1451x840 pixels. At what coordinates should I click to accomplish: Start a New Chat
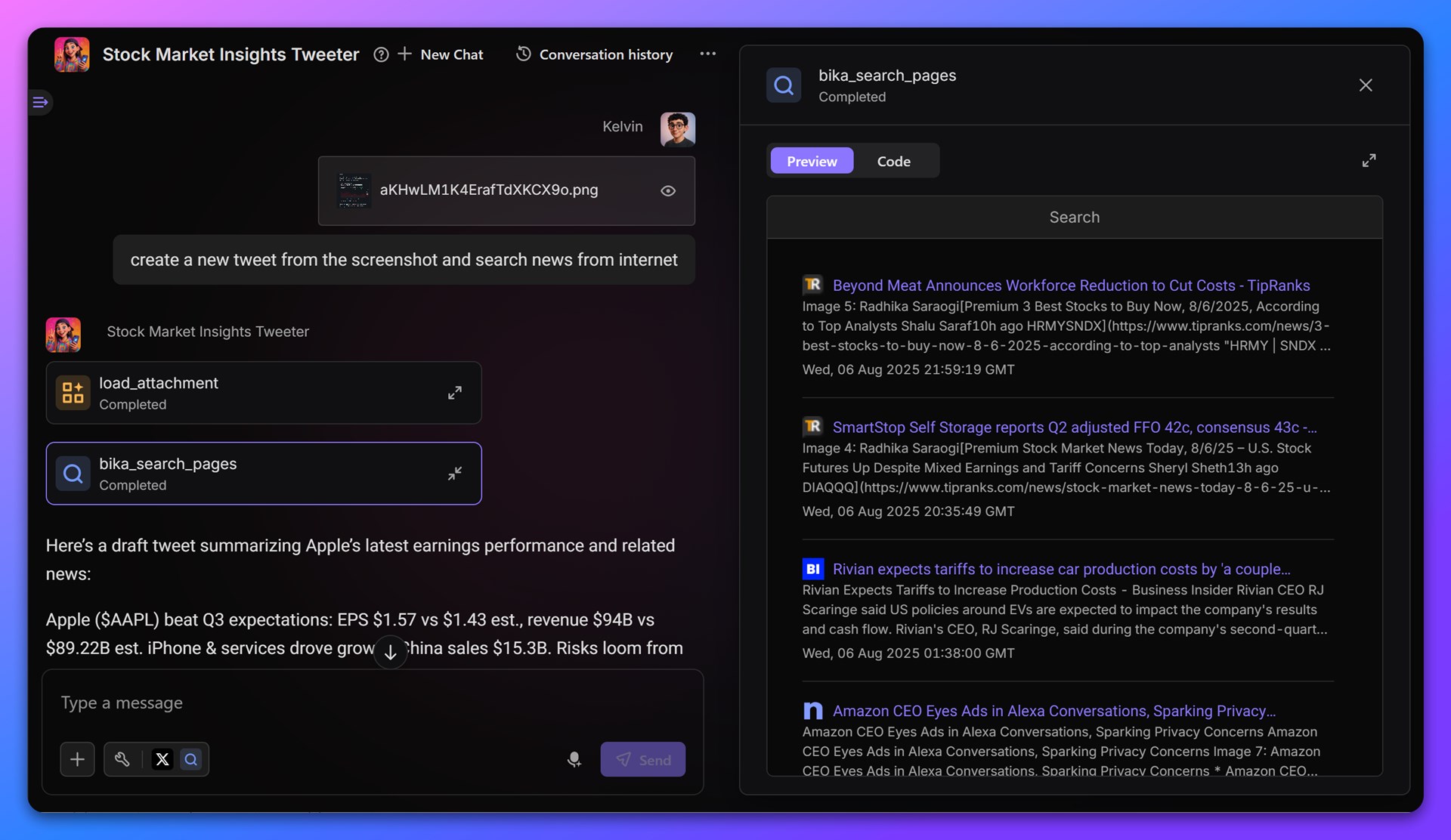441,54
